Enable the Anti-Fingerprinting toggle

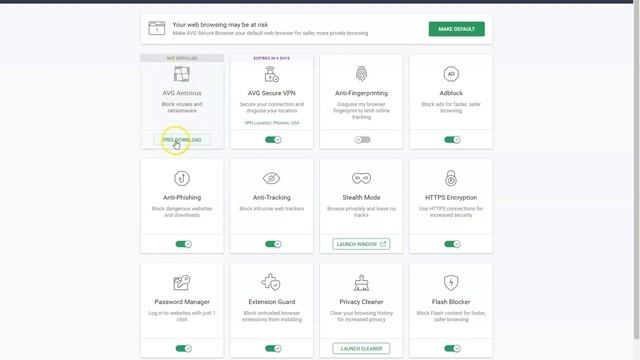pos(362,140)
